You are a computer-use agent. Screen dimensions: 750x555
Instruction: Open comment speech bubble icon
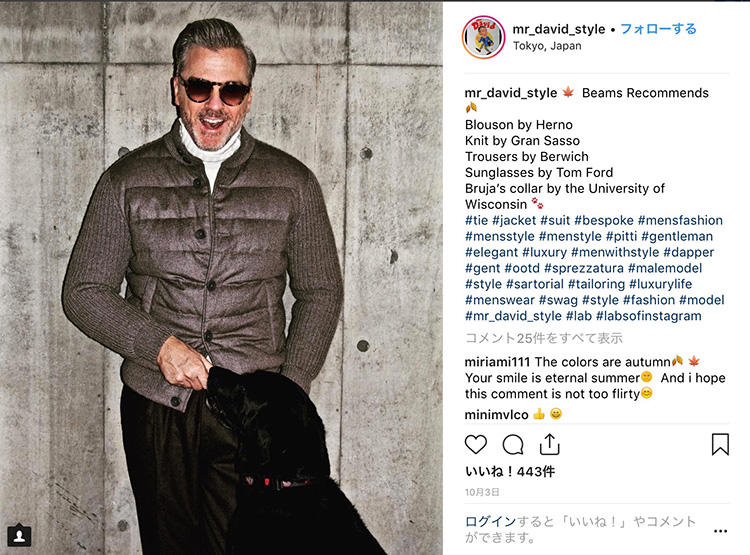[x=513, y=444]
